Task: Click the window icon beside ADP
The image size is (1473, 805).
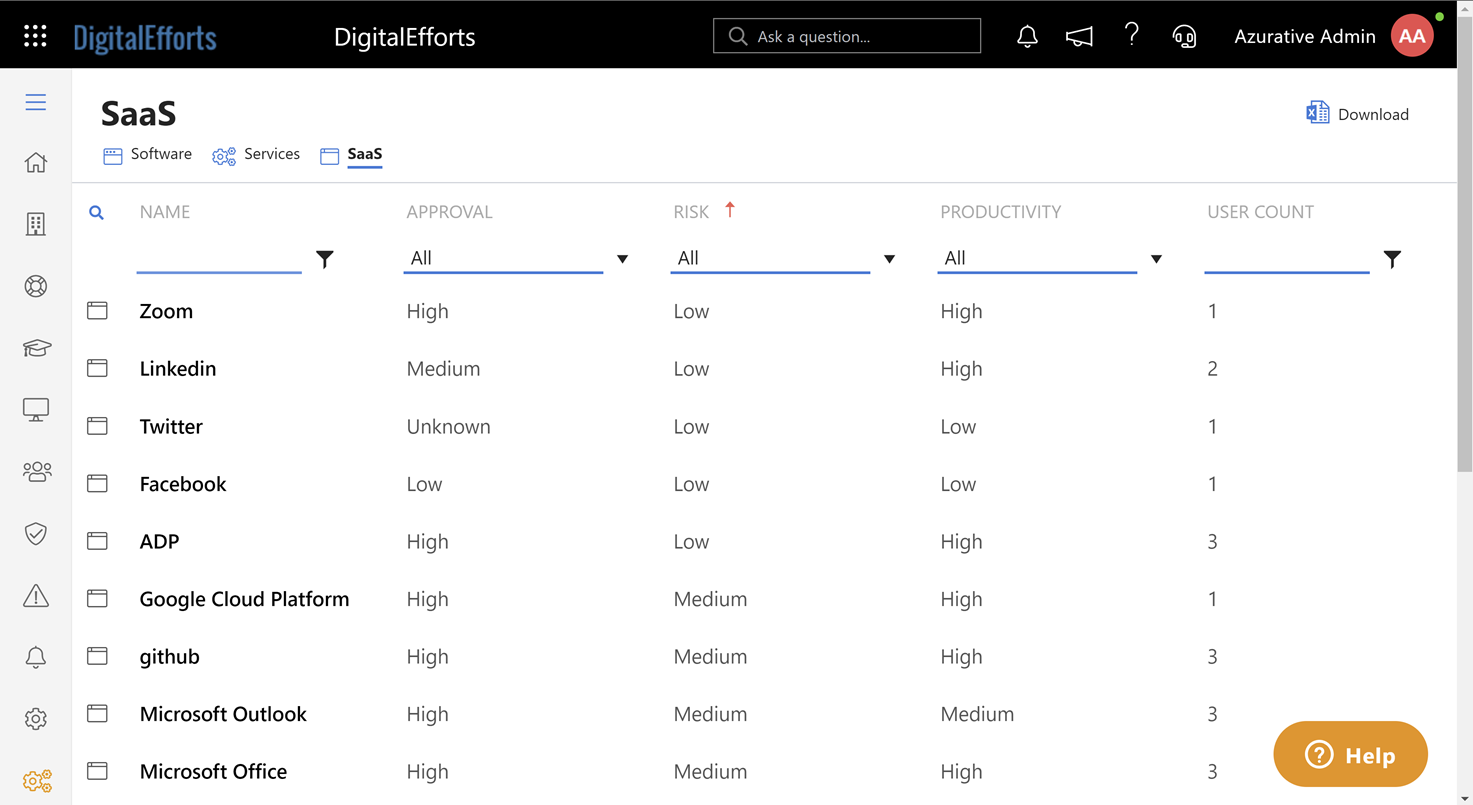Action: pos(97,541)
